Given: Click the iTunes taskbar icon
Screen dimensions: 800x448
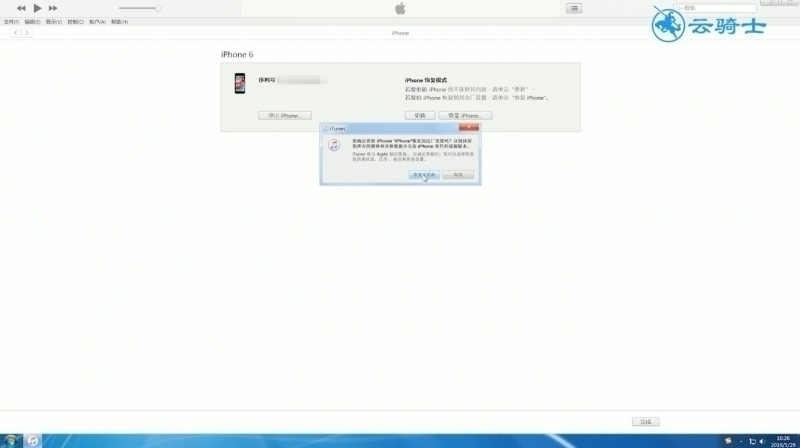Looking at the screenshot, I should (x=33, y=441).
